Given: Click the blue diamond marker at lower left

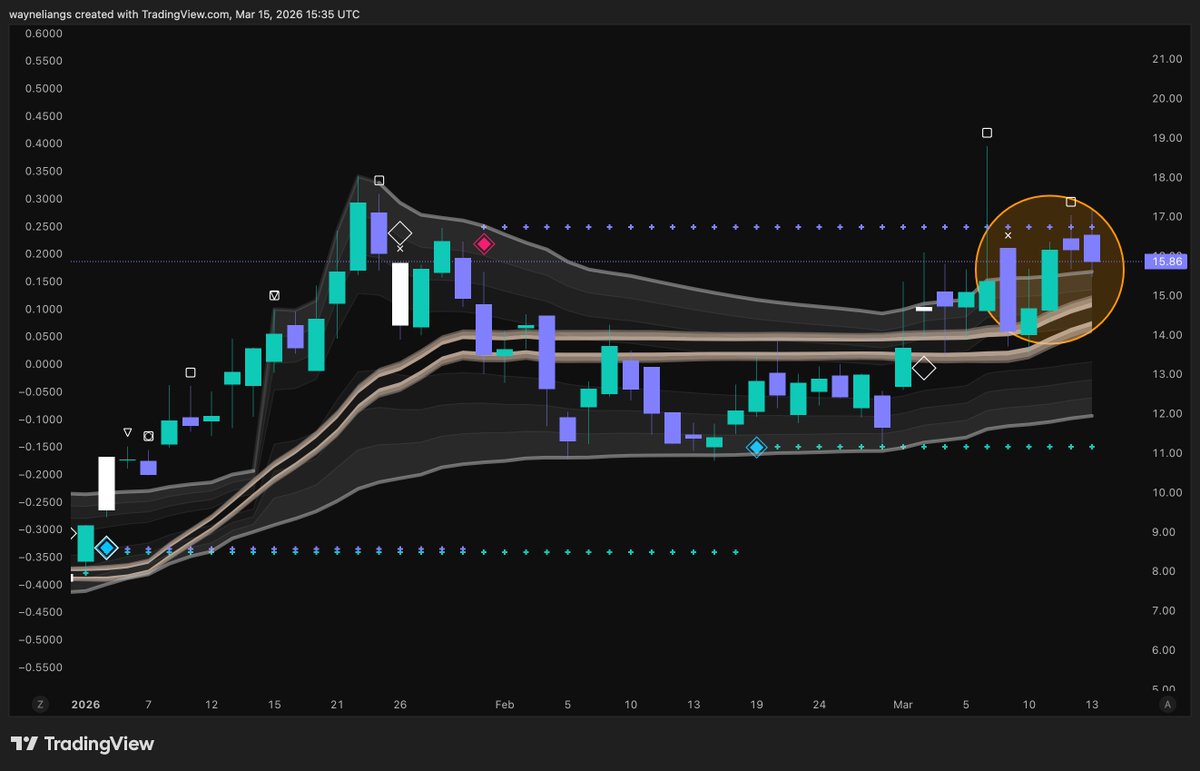Looking at the screenshot, I should click(x=107, y=547).
